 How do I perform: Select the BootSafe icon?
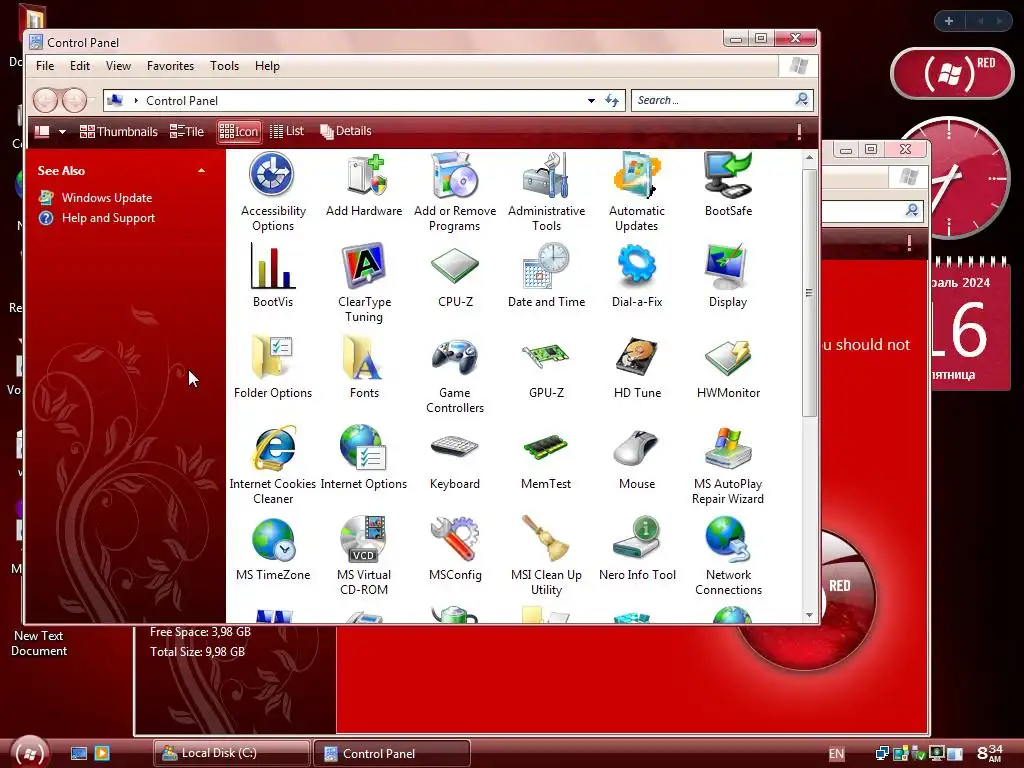tap(728, 175)
